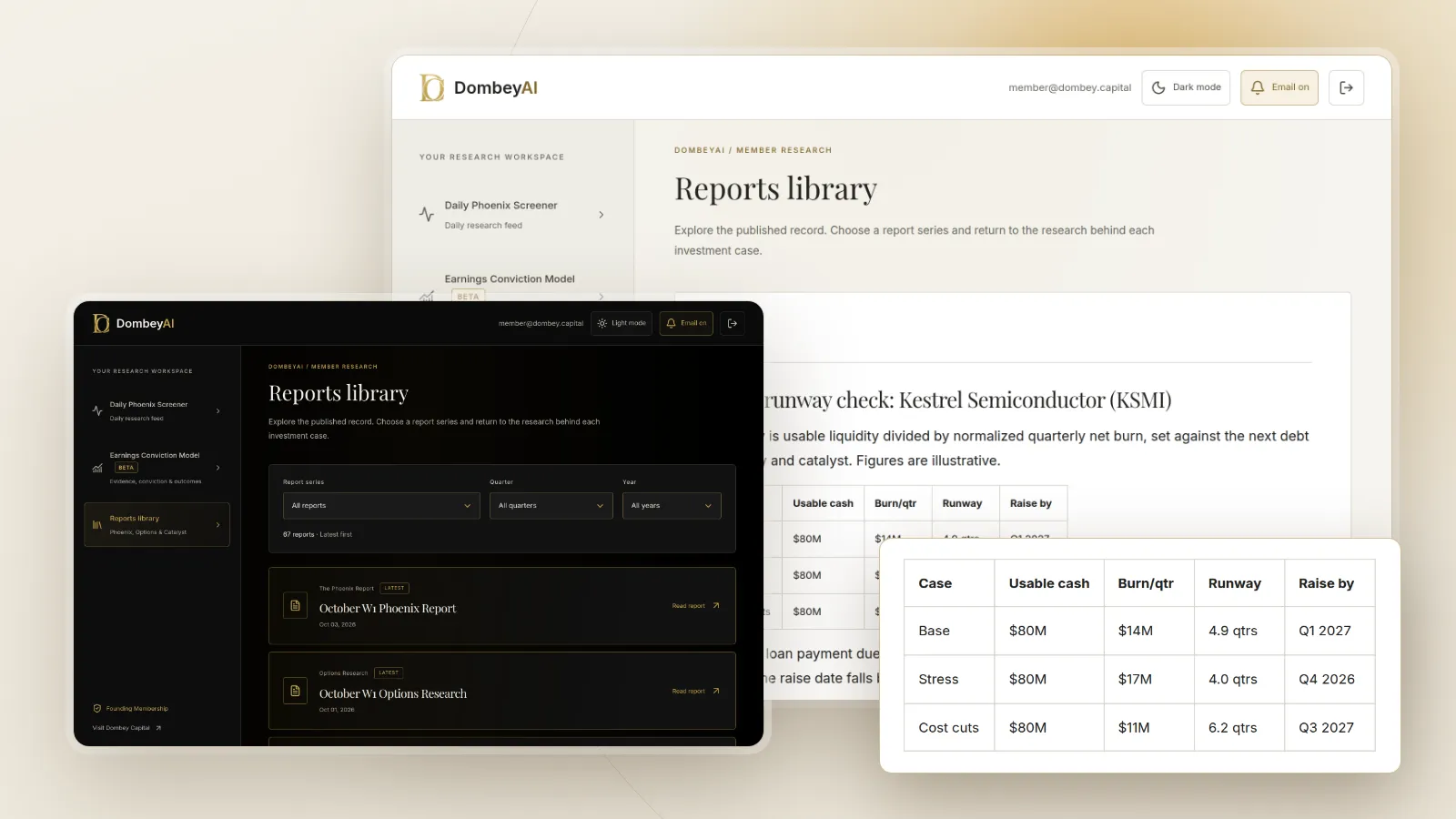Click the LATEST badge beside The Phoenix Report

pos(395,588)
